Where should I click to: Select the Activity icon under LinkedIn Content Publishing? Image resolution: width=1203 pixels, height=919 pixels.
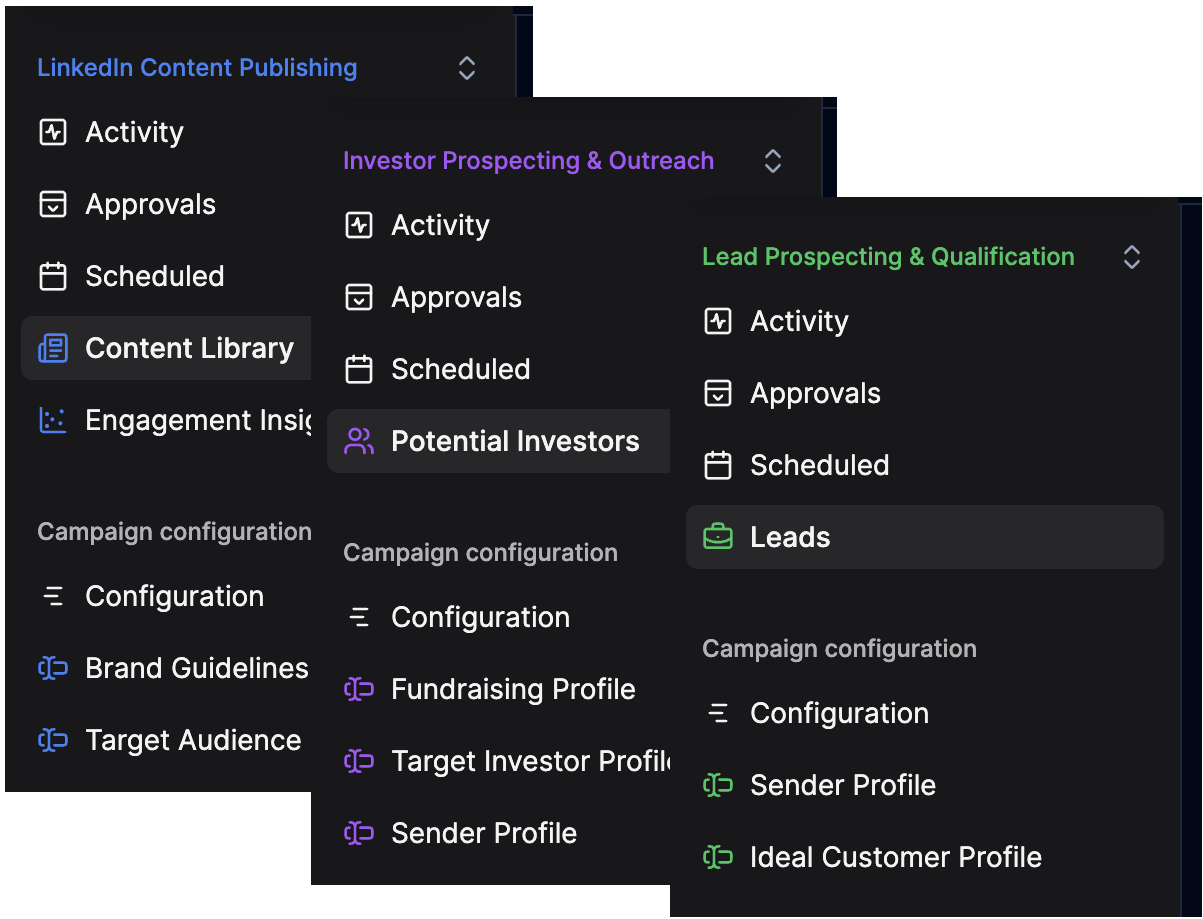tap(53, 131)
